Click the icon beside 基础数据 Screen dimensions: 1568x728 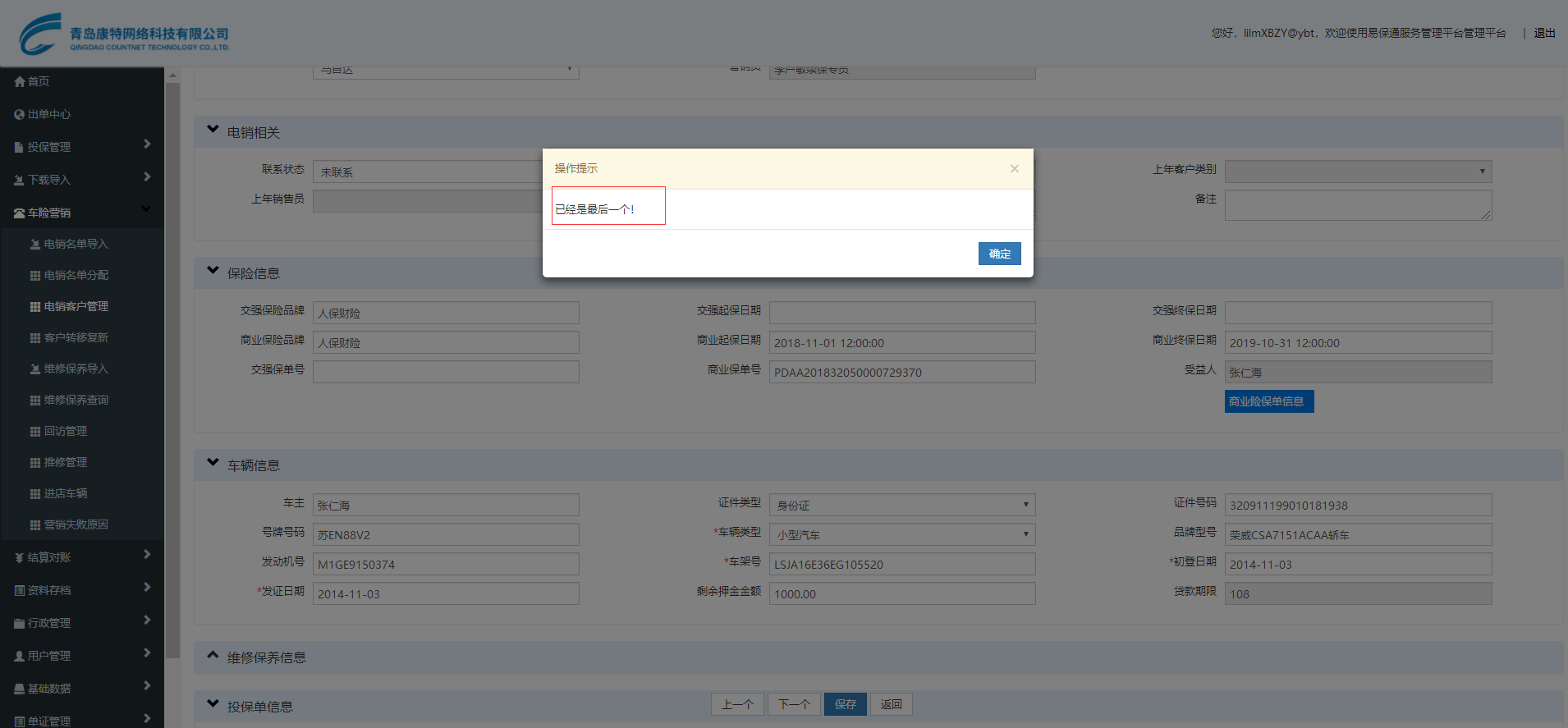click(x=19, y=689)
